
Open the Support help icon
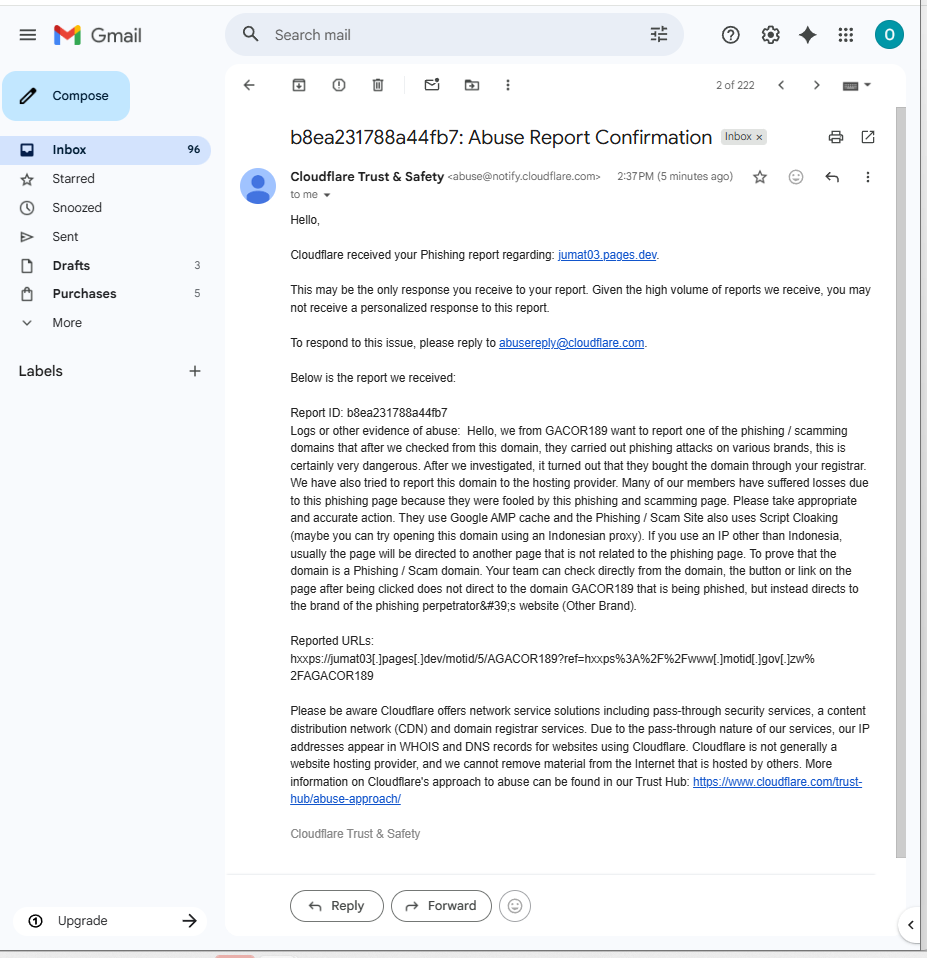pyautogui.click(x=730, y=35)
